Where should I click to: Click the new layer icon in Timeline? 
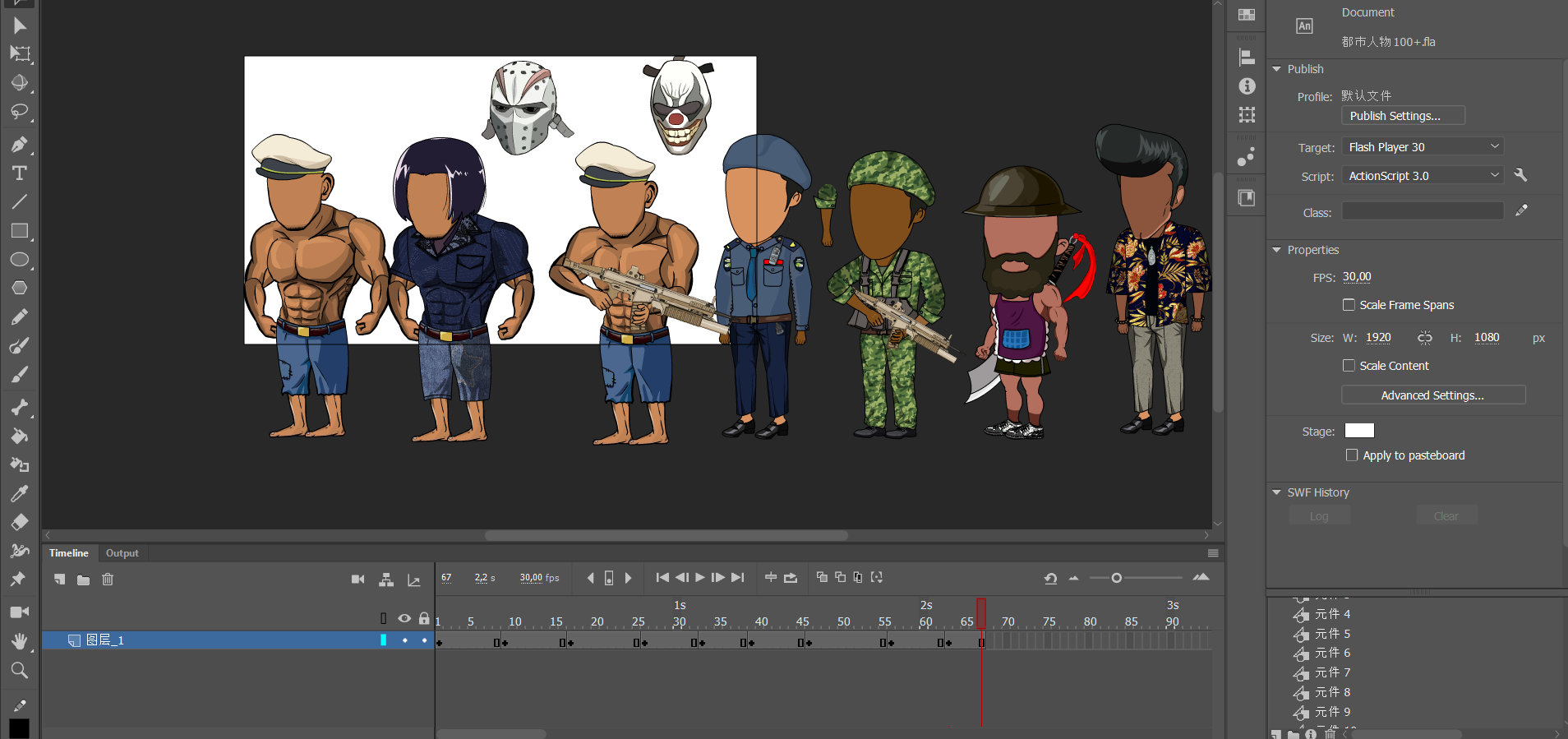click(x=60, y=580)
